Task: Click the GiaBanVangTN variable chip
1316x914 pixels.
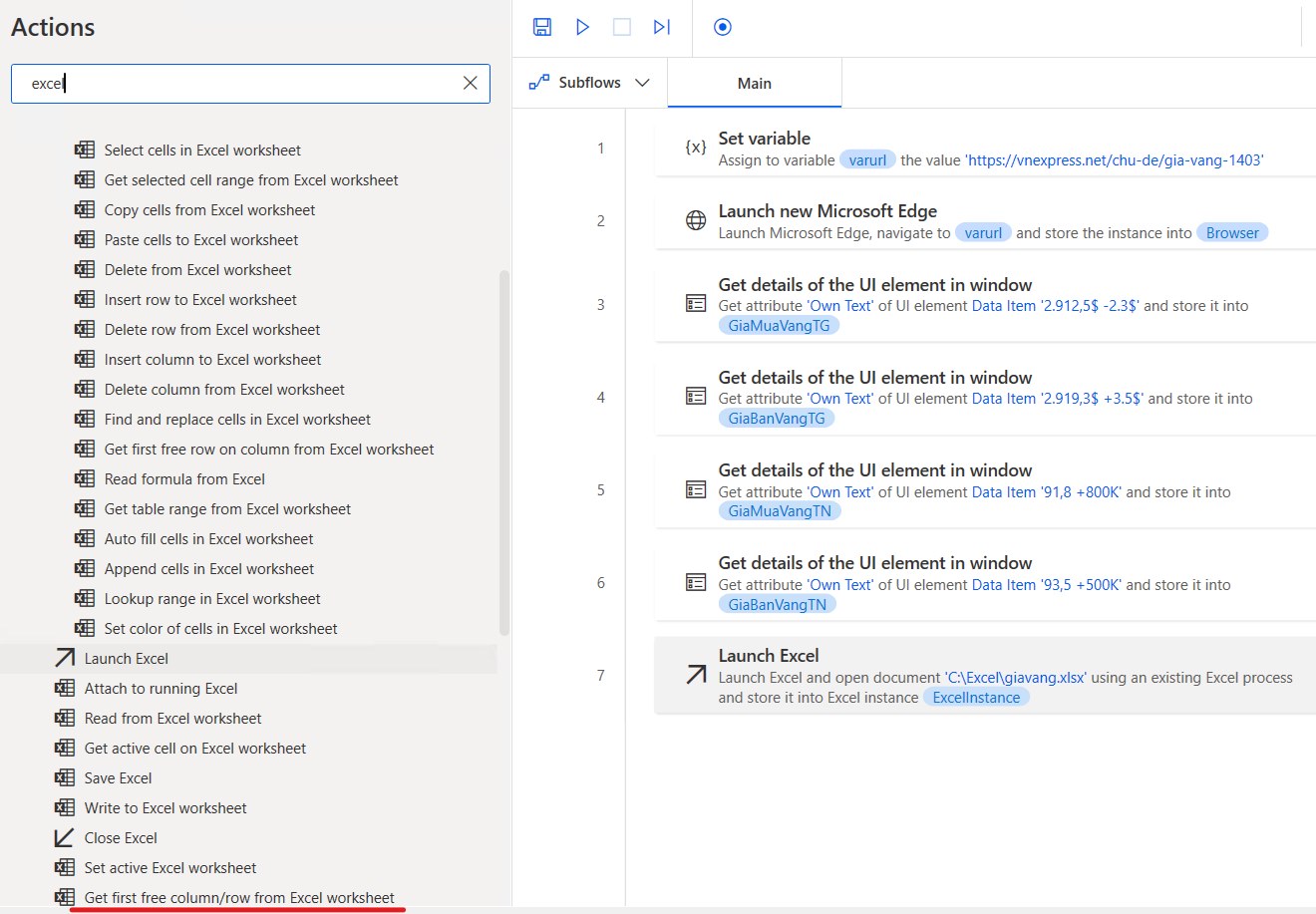Action: click(x=778, y=605)
